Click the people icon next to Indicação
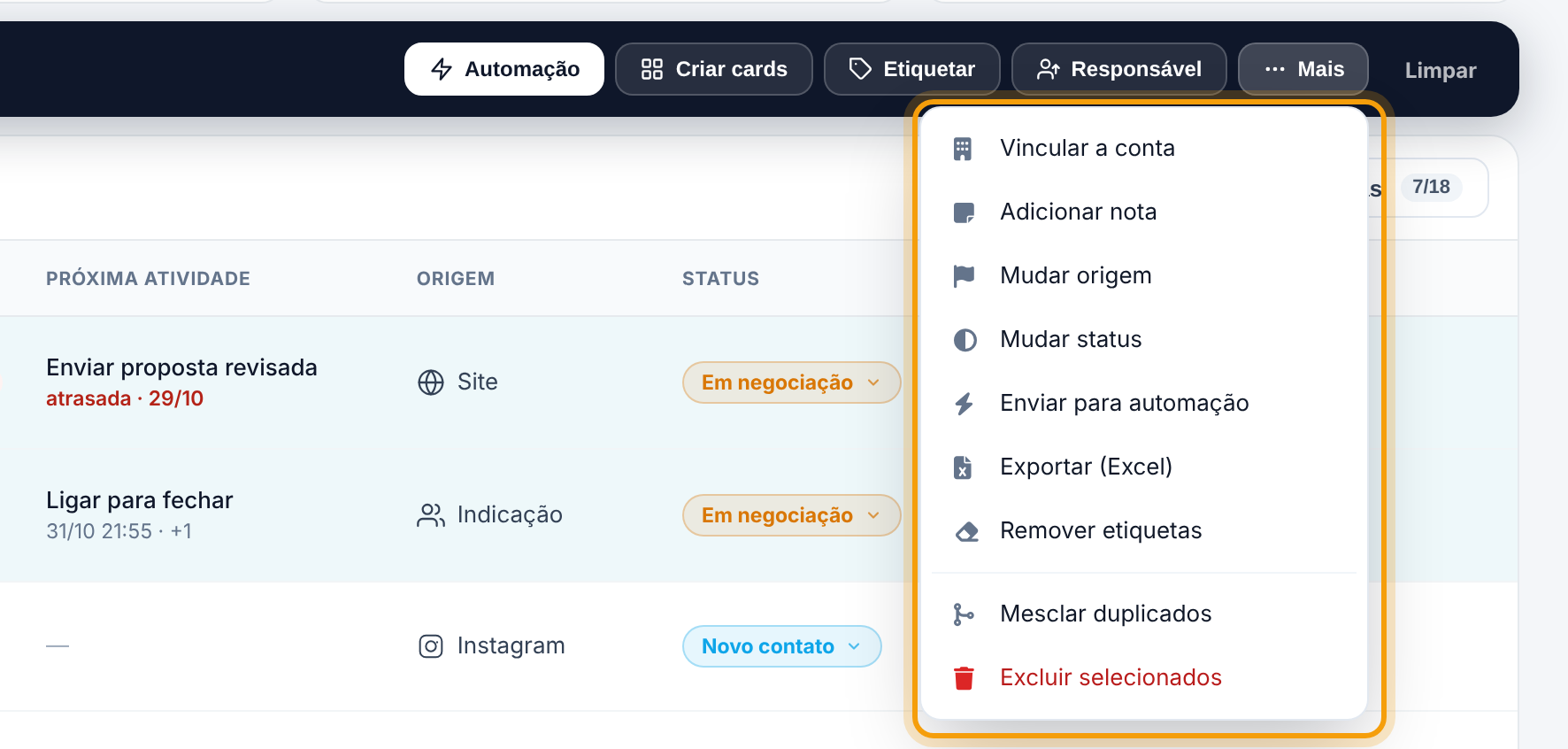Image resolution: width=1568 pixels, height=749 pixels. [x=431, y=515]
